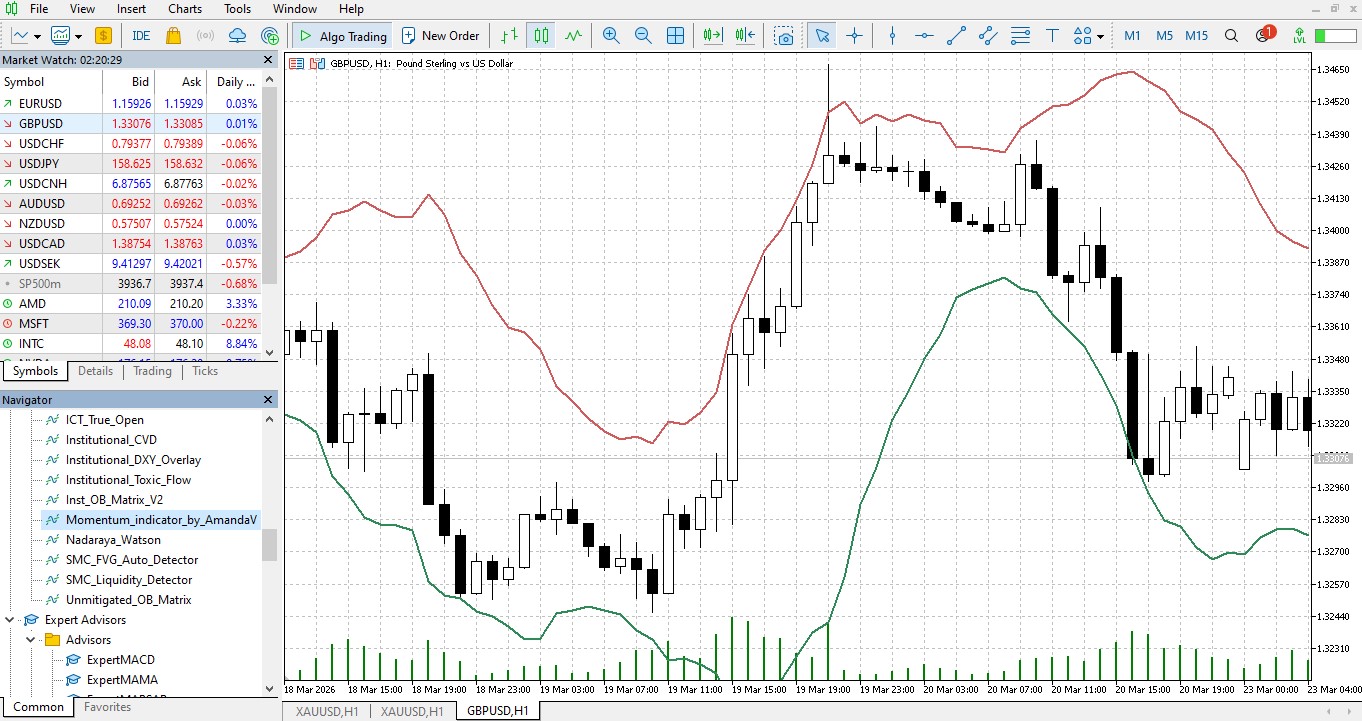Select the vertical line drawing tool
Screen dimensions: 1362x721
[892, 36]
